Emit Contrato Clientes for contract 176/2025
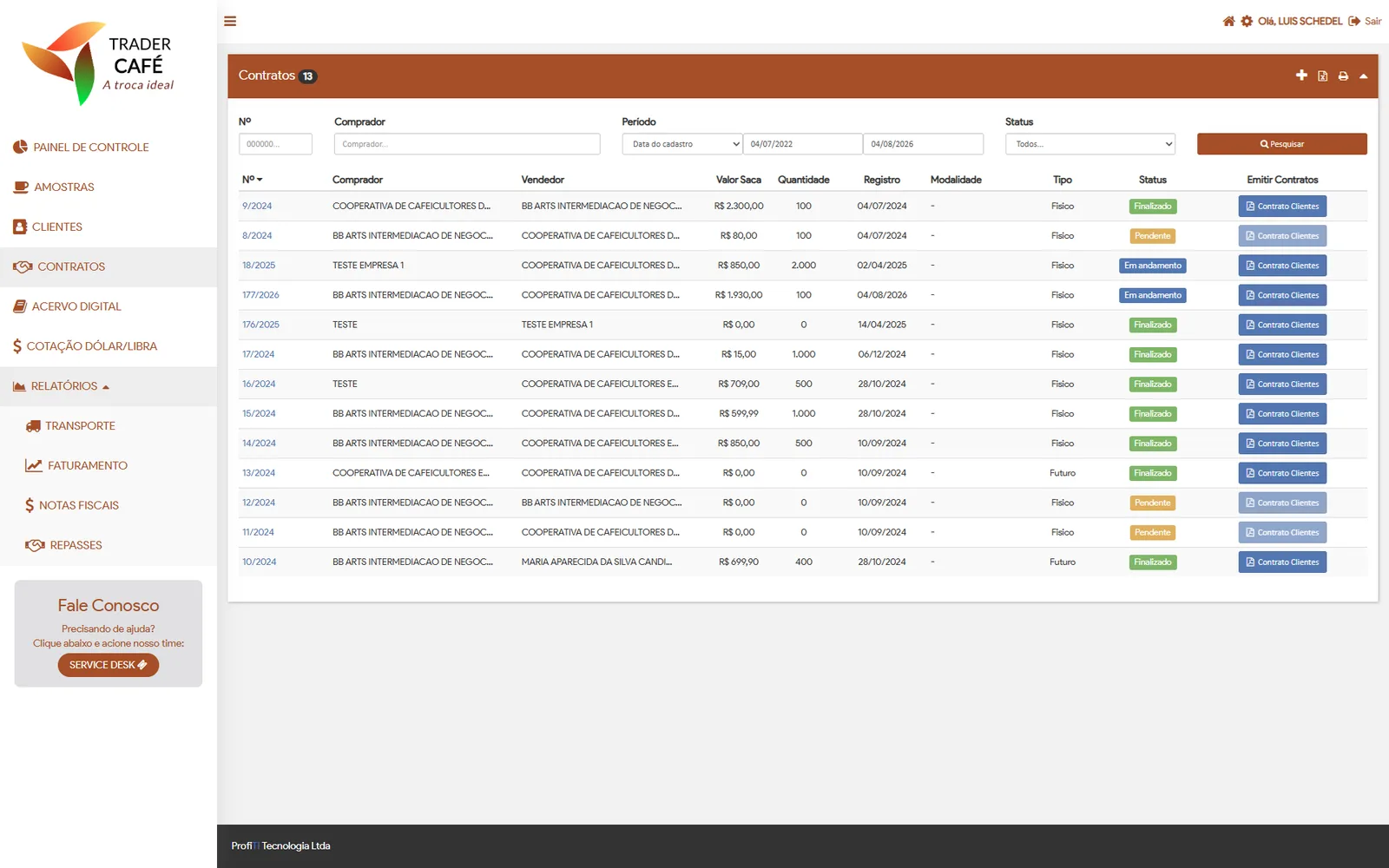Screen dimensions: 1389x868 pyautogui.click(x=1282, y=325)
